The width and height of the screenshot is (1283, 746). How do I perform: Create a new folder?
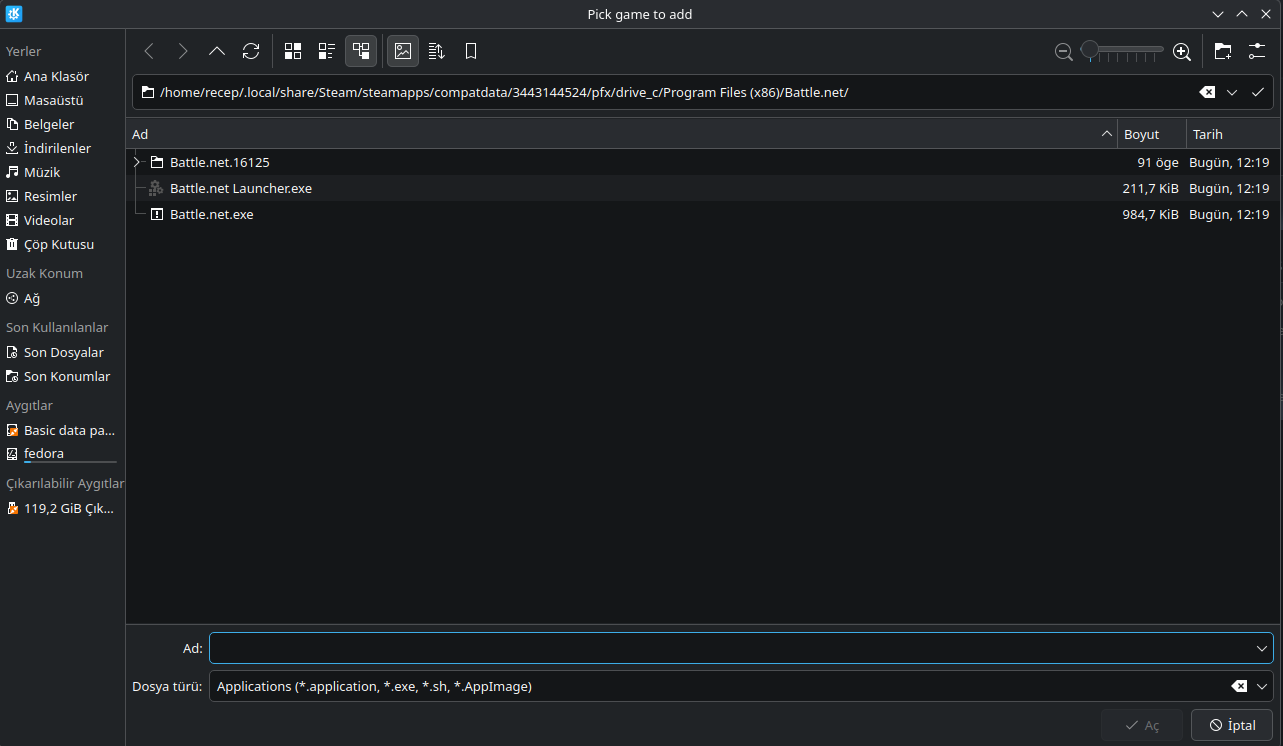coord(1223,51)
